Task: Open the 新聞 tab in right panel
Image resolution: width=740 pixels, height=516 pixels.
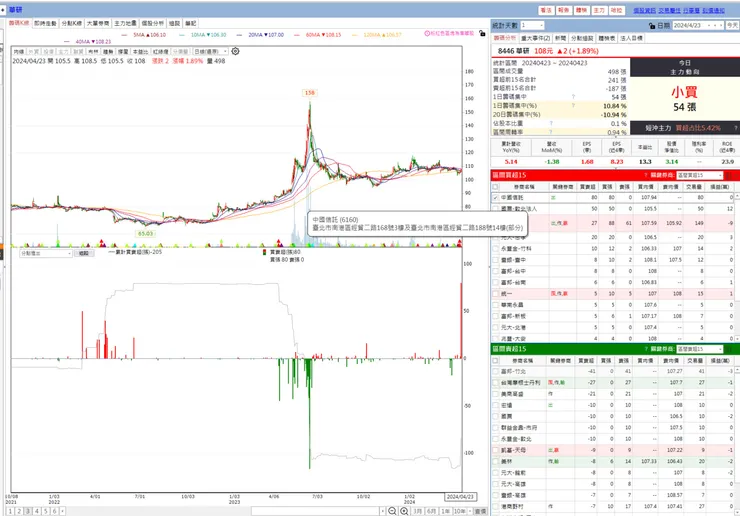Action: coord(560,38)
